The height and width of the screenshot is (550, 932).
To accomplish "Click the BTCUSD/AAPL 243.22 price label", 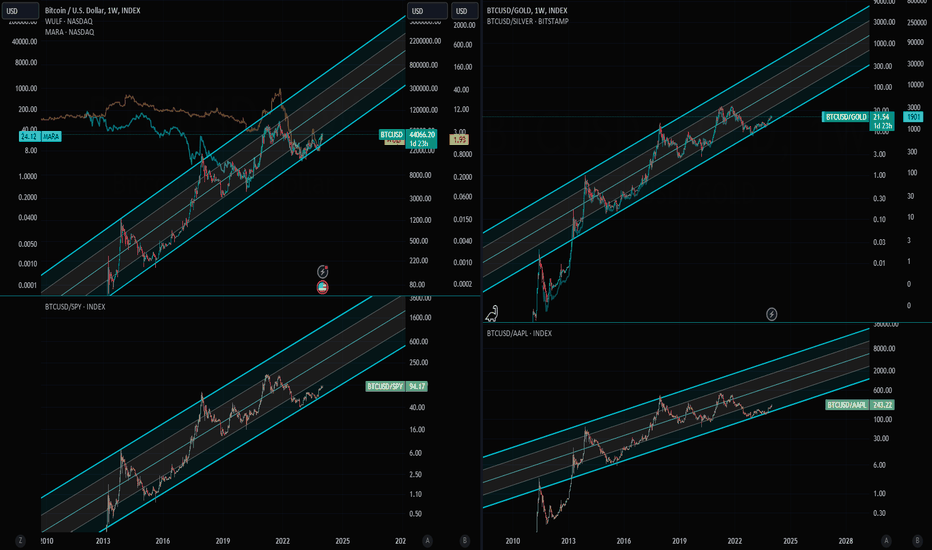I will point(860,405).
